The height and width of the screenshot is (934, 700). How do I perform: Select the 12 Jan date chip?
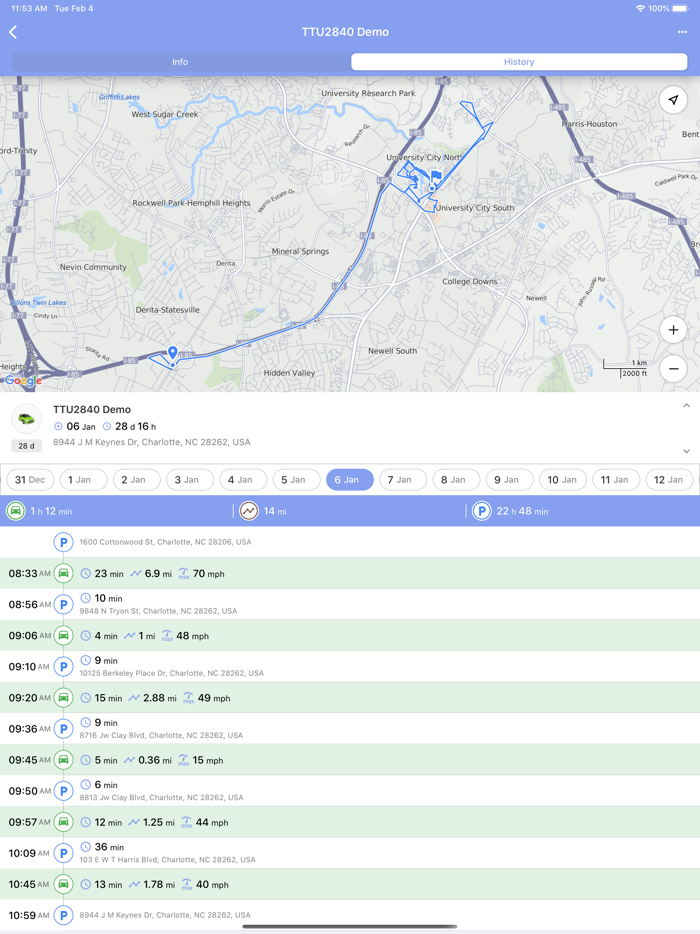[670, 480]
